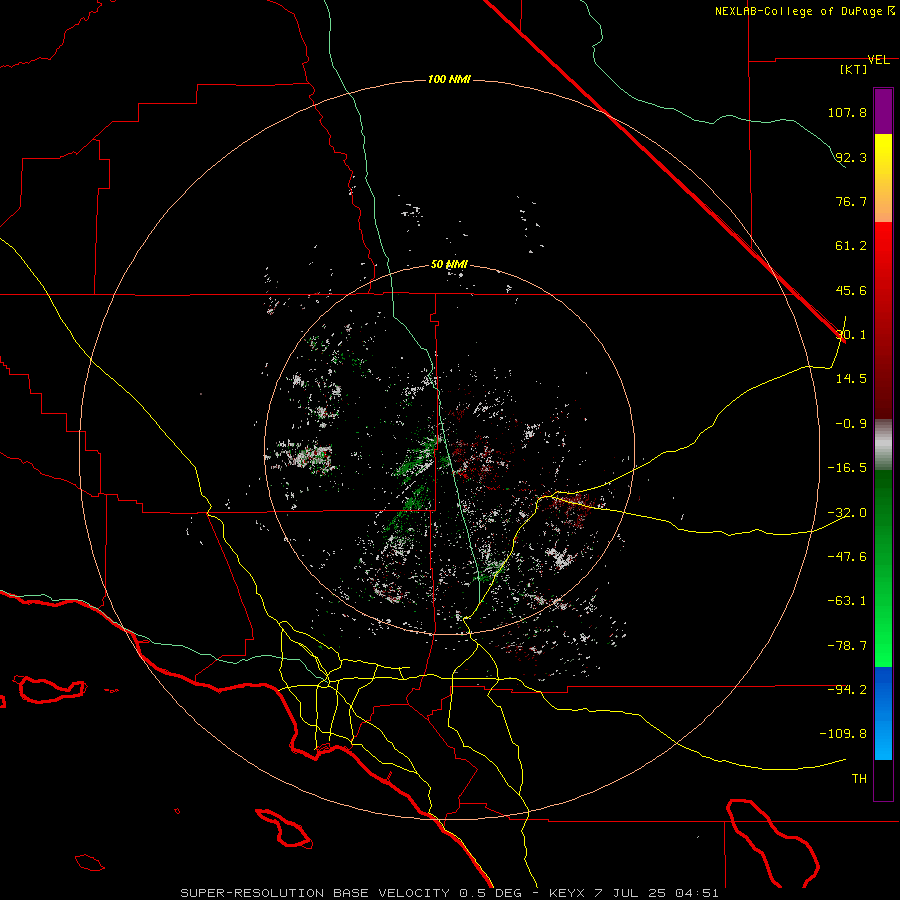Click the NEXLAB-College of DuPage label
The width and height of the screenshot is (900, 900).
(x=804, y=11)
